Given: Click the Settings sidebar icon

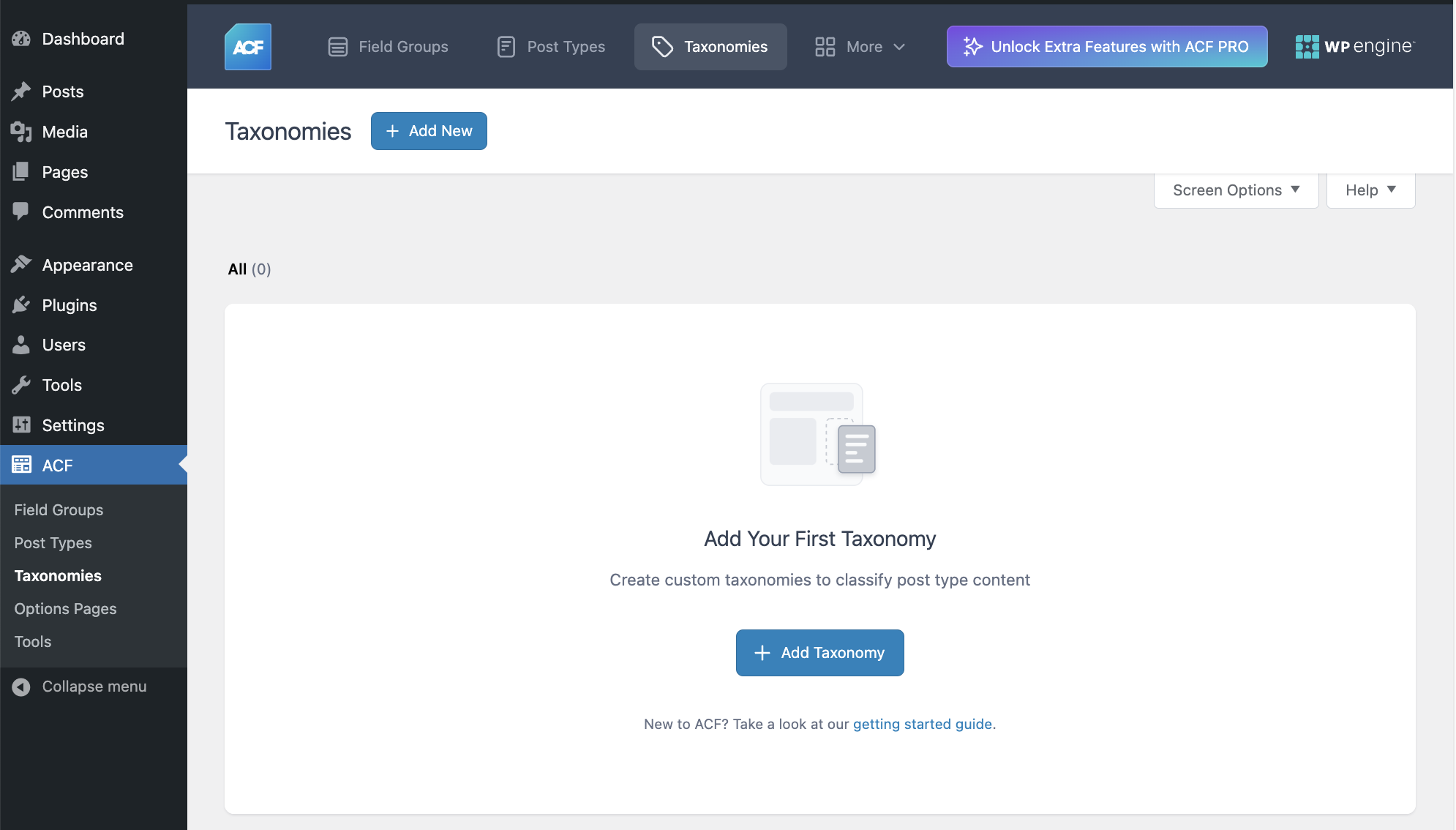Looking at the screenshot, I should click(21, 425).
